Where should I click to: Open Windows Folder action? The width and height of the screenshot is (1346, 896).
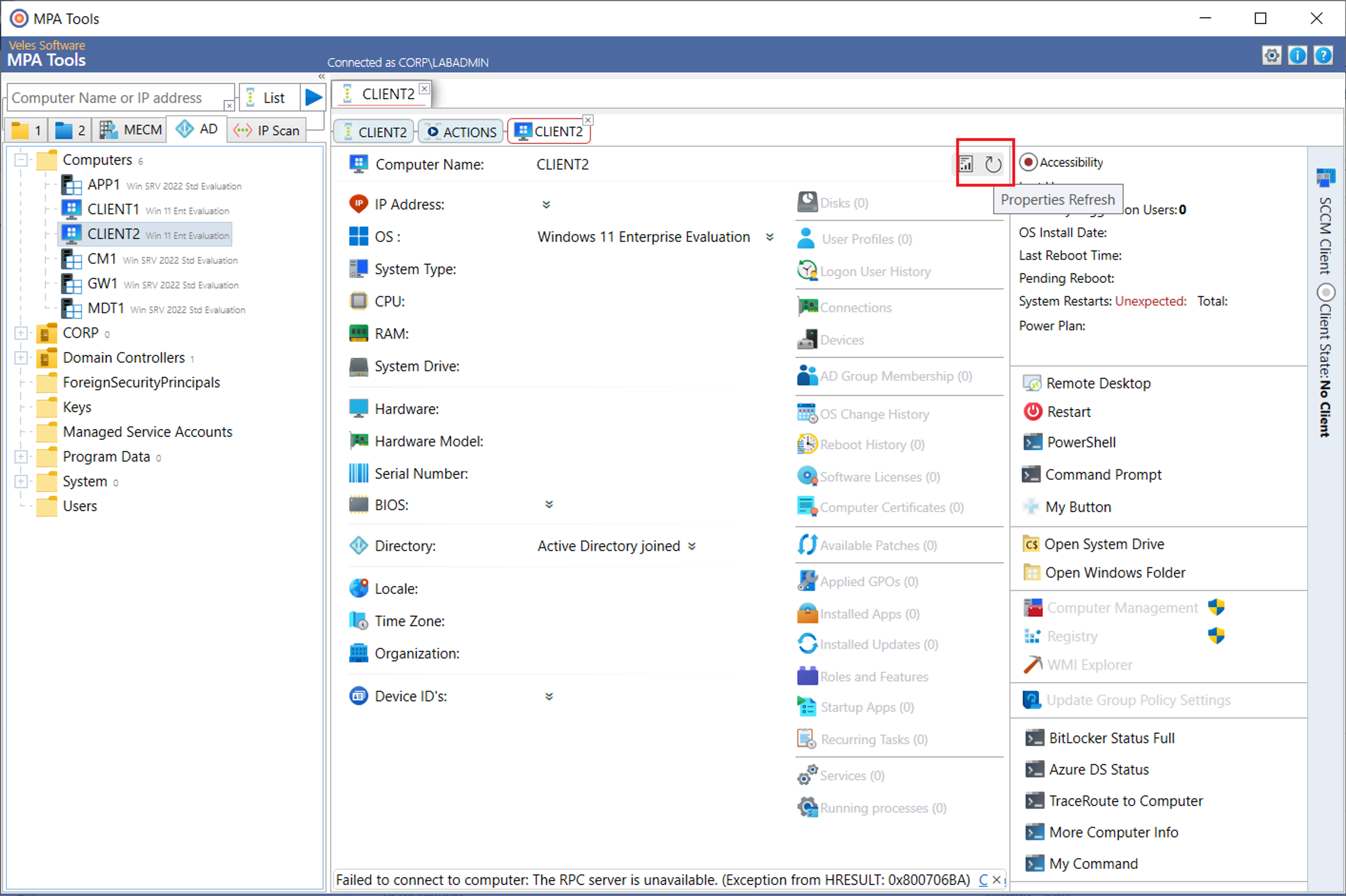point(1104,572)
